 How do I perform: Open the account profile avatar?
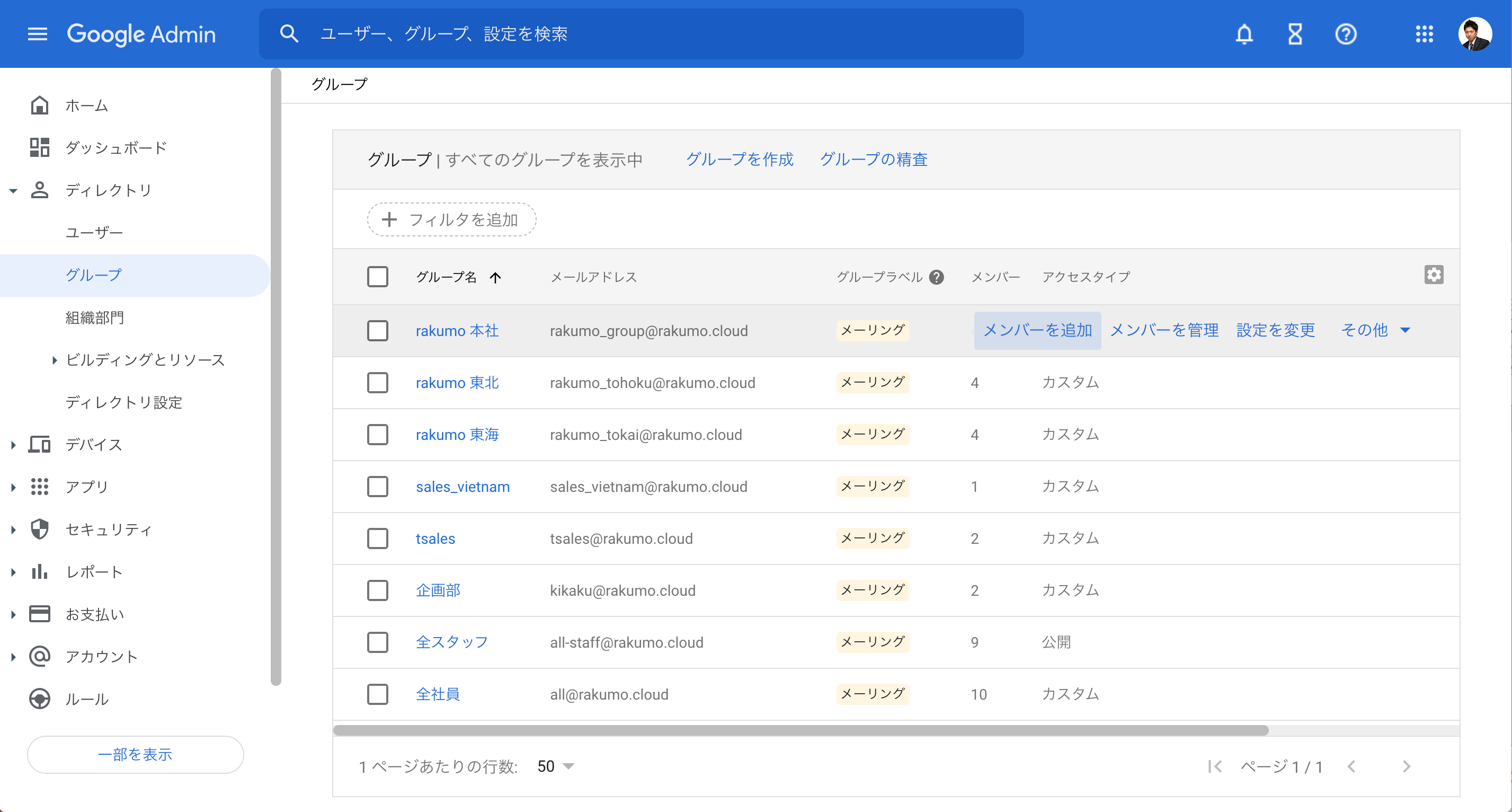coord(1474,34)
